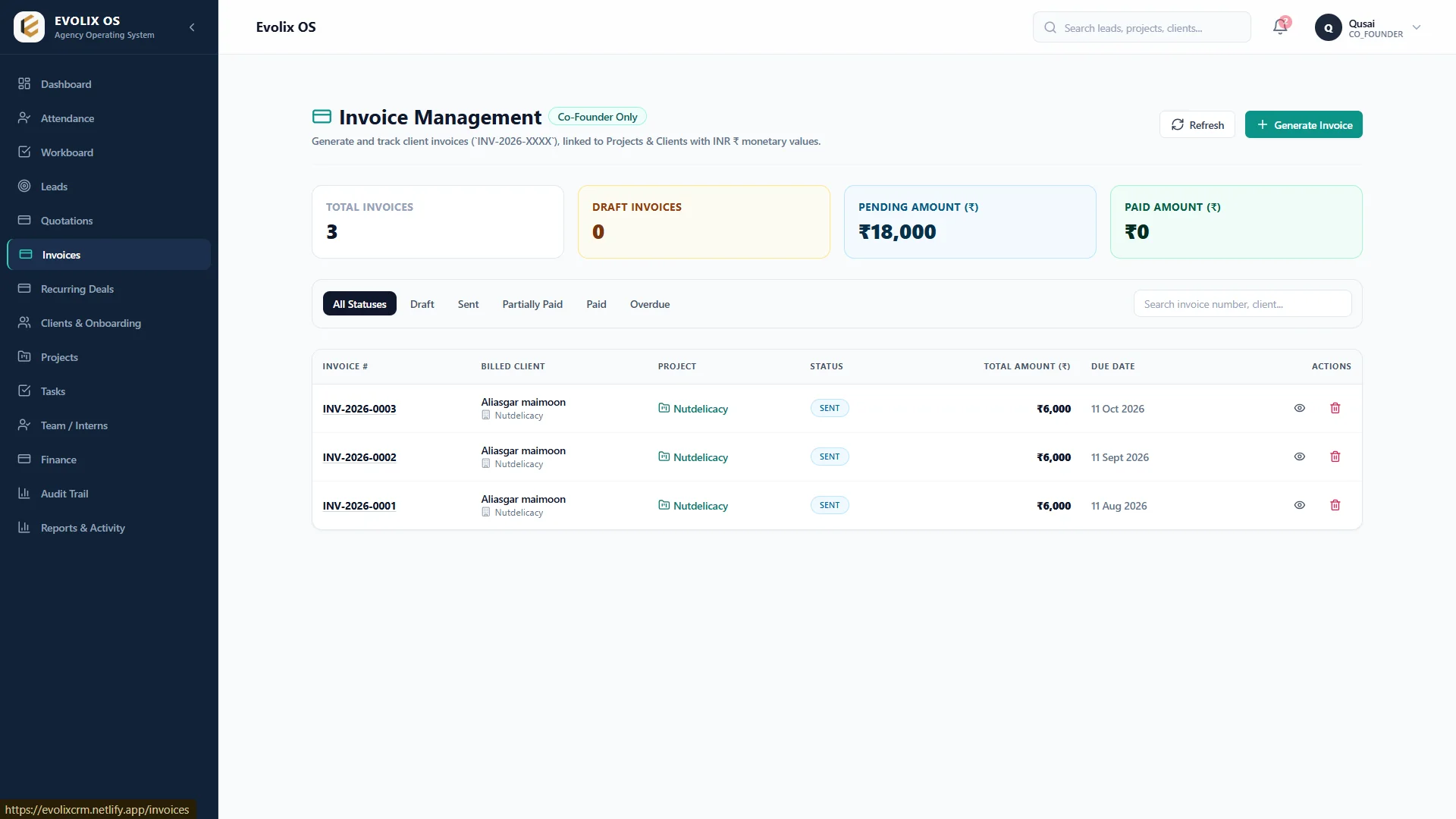
Task: Click the Reports & Activity chart icon
Action: (24, 527)
